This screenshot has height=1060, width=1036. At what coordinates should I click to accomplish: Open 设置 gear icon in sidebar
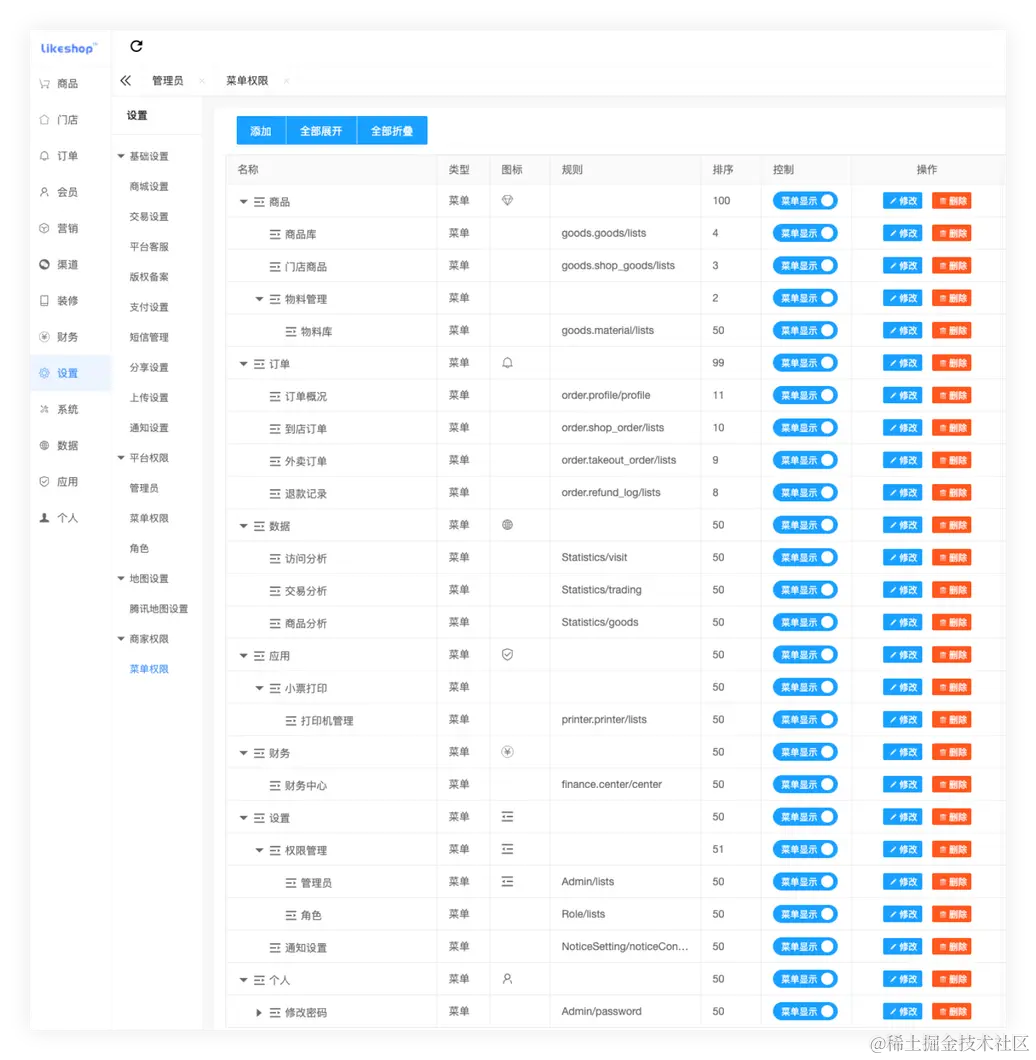(x=45, y=373)
